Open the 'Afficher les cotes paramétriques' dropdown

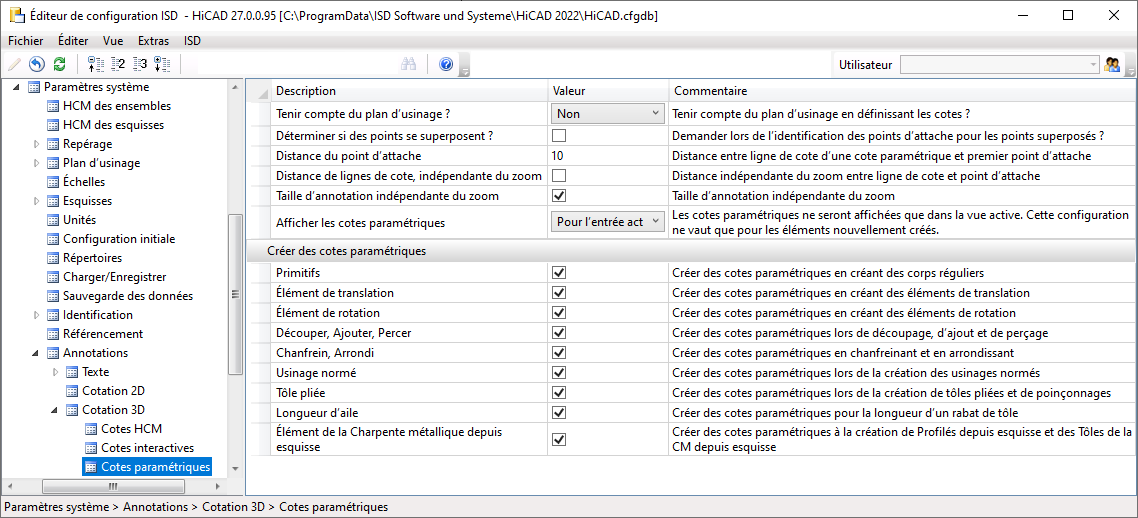(656, 222)
